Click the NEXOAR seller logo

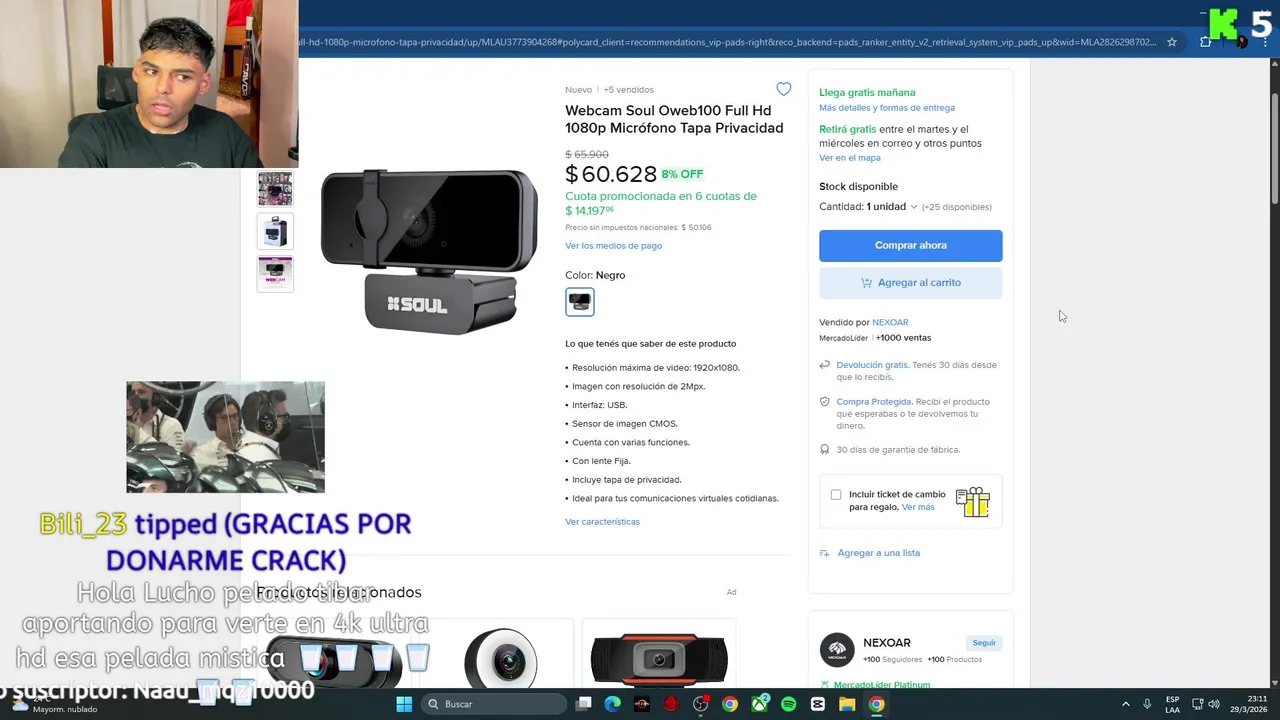837,650
